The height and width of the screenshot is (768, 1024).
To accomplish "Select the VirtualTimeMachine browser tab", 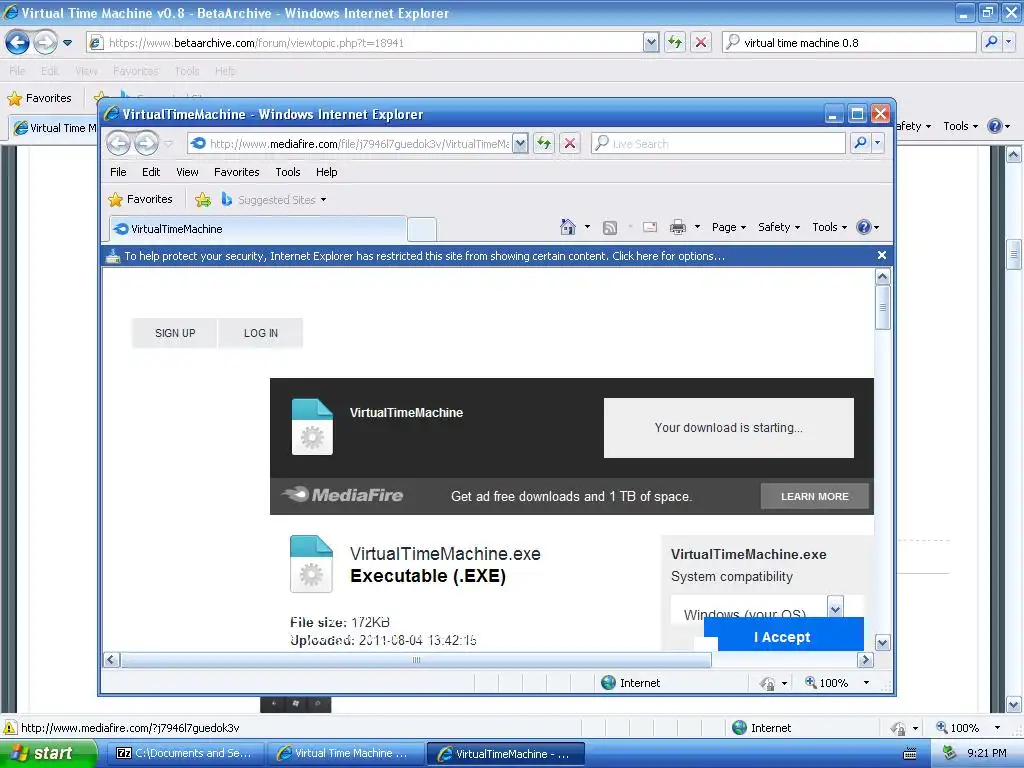I will click(x=258, y=229).
